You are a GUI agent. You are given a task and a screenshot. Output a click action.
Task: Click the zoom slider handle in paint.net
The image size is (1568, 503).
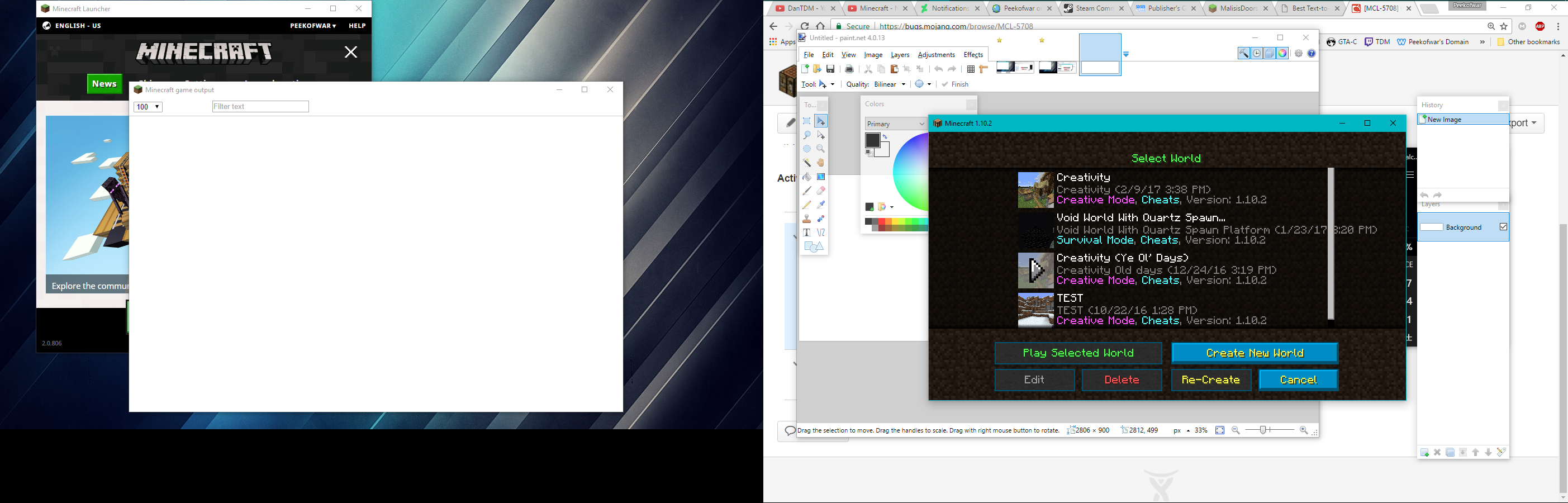(x=1263, y=430)
